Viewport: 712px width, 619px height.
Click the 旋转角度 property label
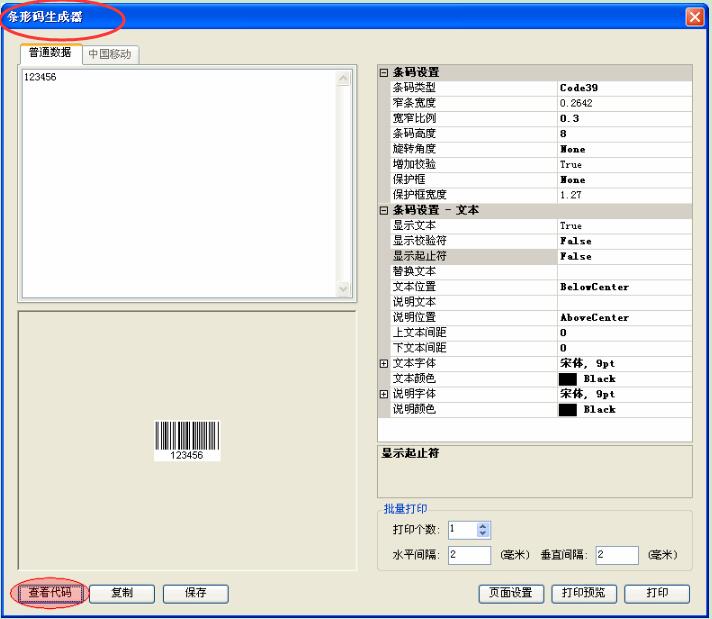[x=414, y=149]
